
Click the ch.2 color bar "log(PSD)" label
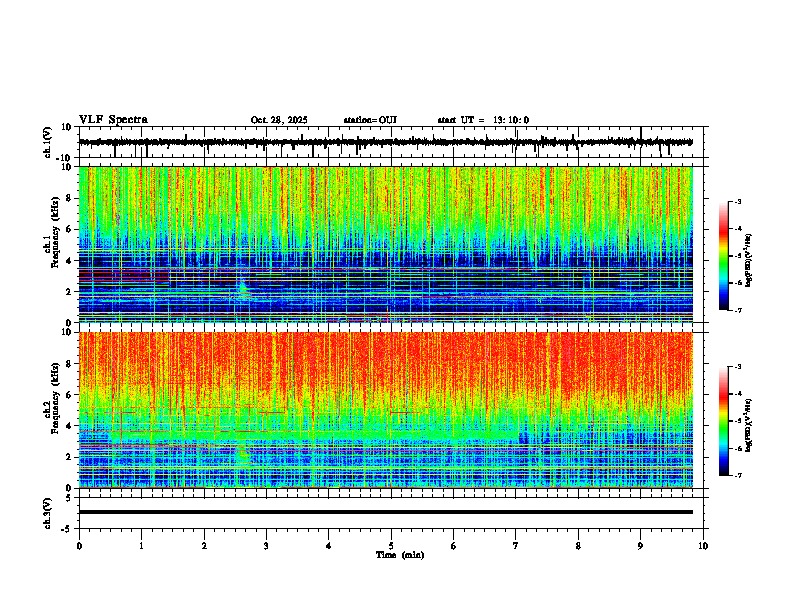point(749,425)
